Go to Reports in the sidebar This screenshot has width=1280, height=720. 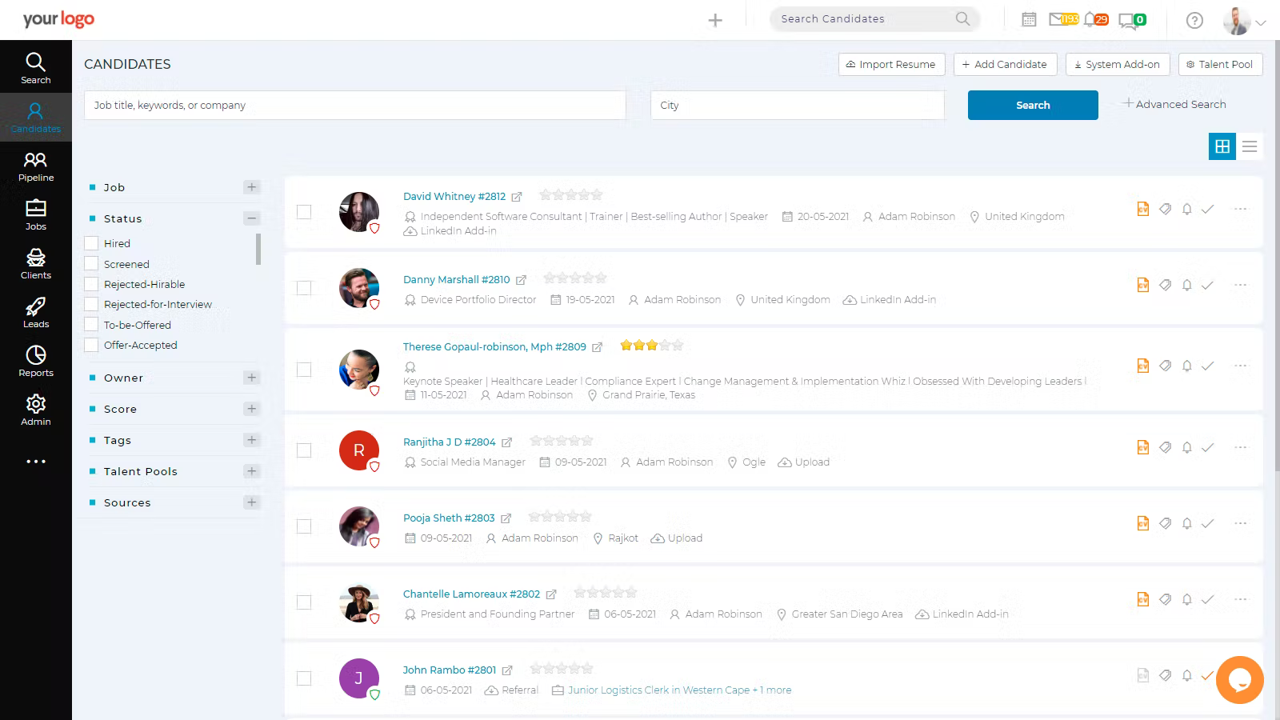(x=36, y=361)
